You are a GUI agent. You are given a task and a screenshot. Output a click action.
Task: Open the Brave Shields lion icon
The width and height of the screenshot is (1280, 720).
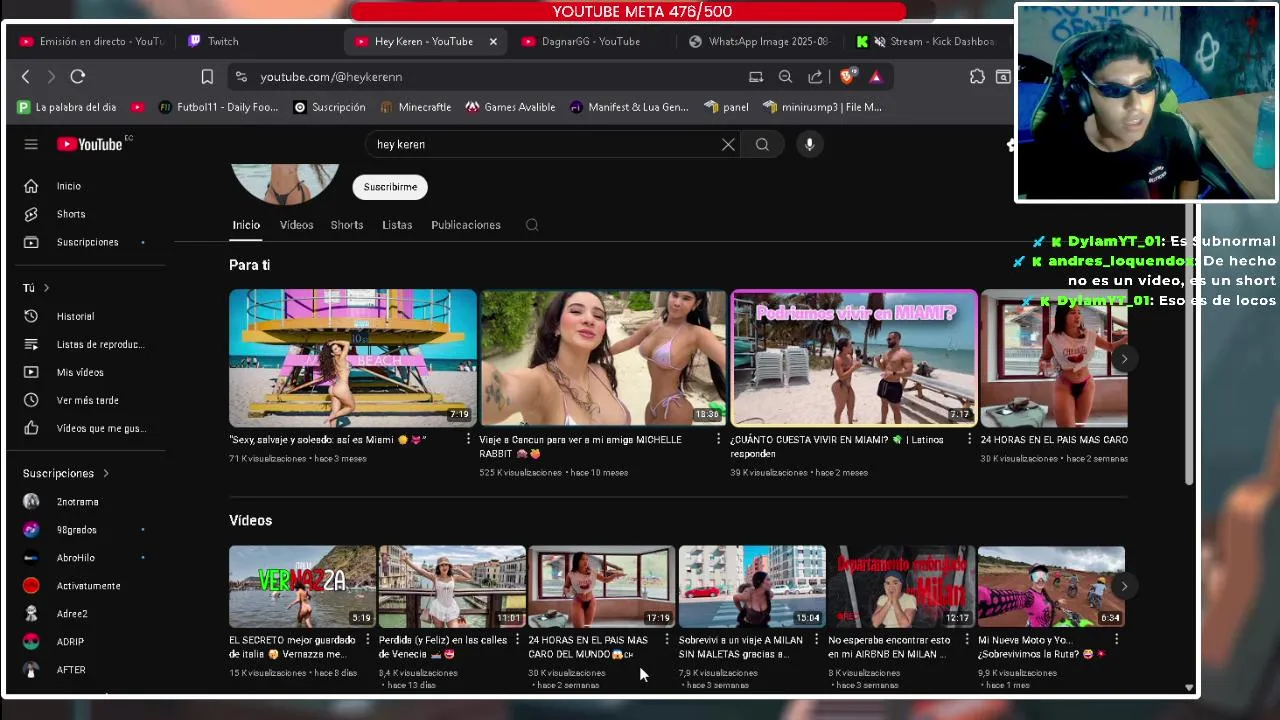tap(848, 76)
